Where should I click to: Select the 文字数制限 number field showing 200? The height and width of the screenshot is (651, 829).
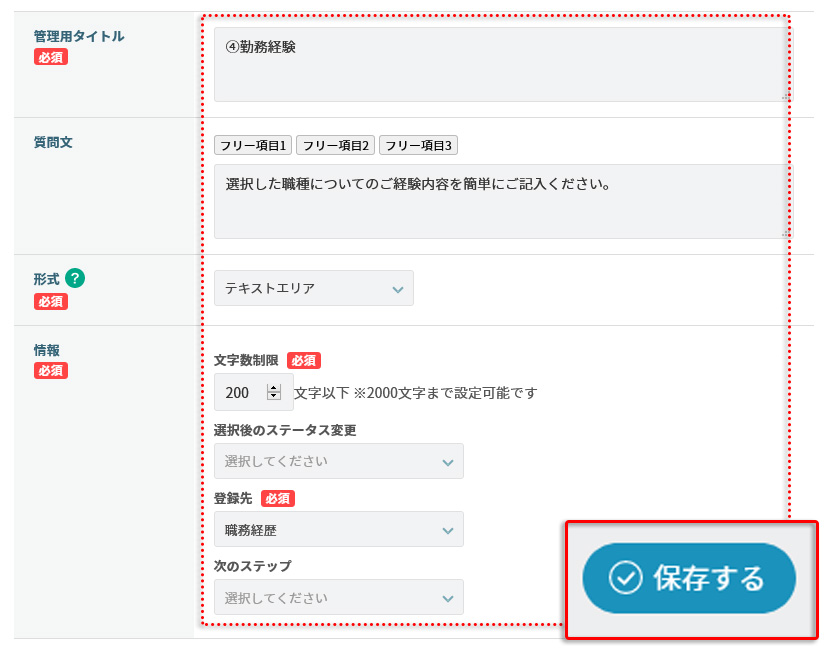[240, 393]
